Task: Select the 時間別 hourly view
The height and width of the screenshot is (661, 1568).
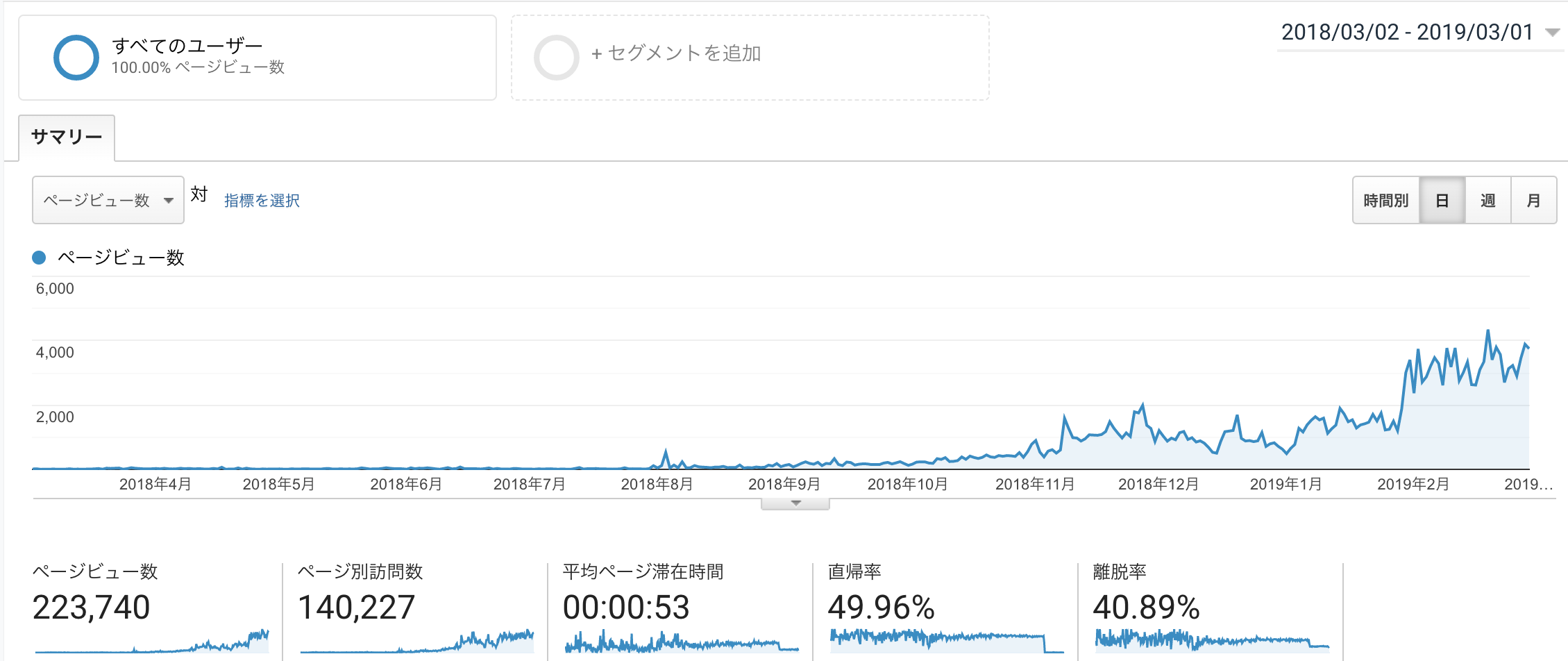Action: tap(1385, 201)
